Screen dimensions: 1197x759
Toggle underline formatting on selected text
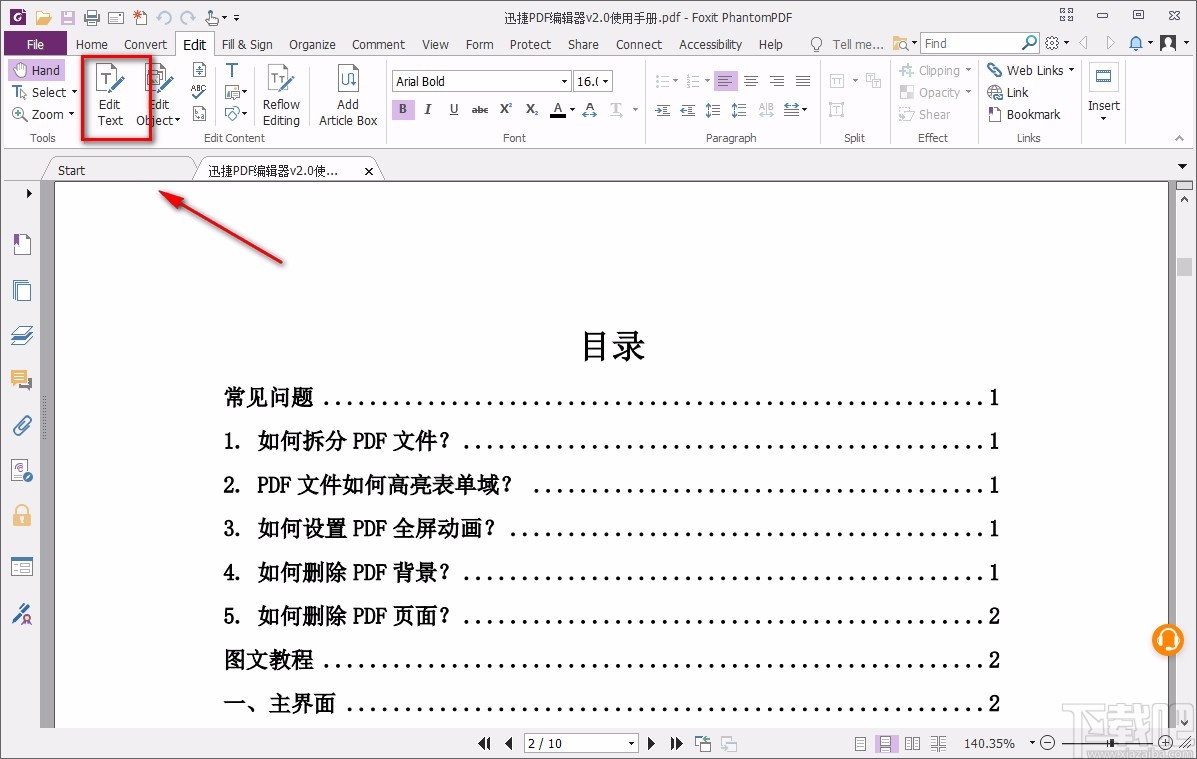click(x=454, y=109)
